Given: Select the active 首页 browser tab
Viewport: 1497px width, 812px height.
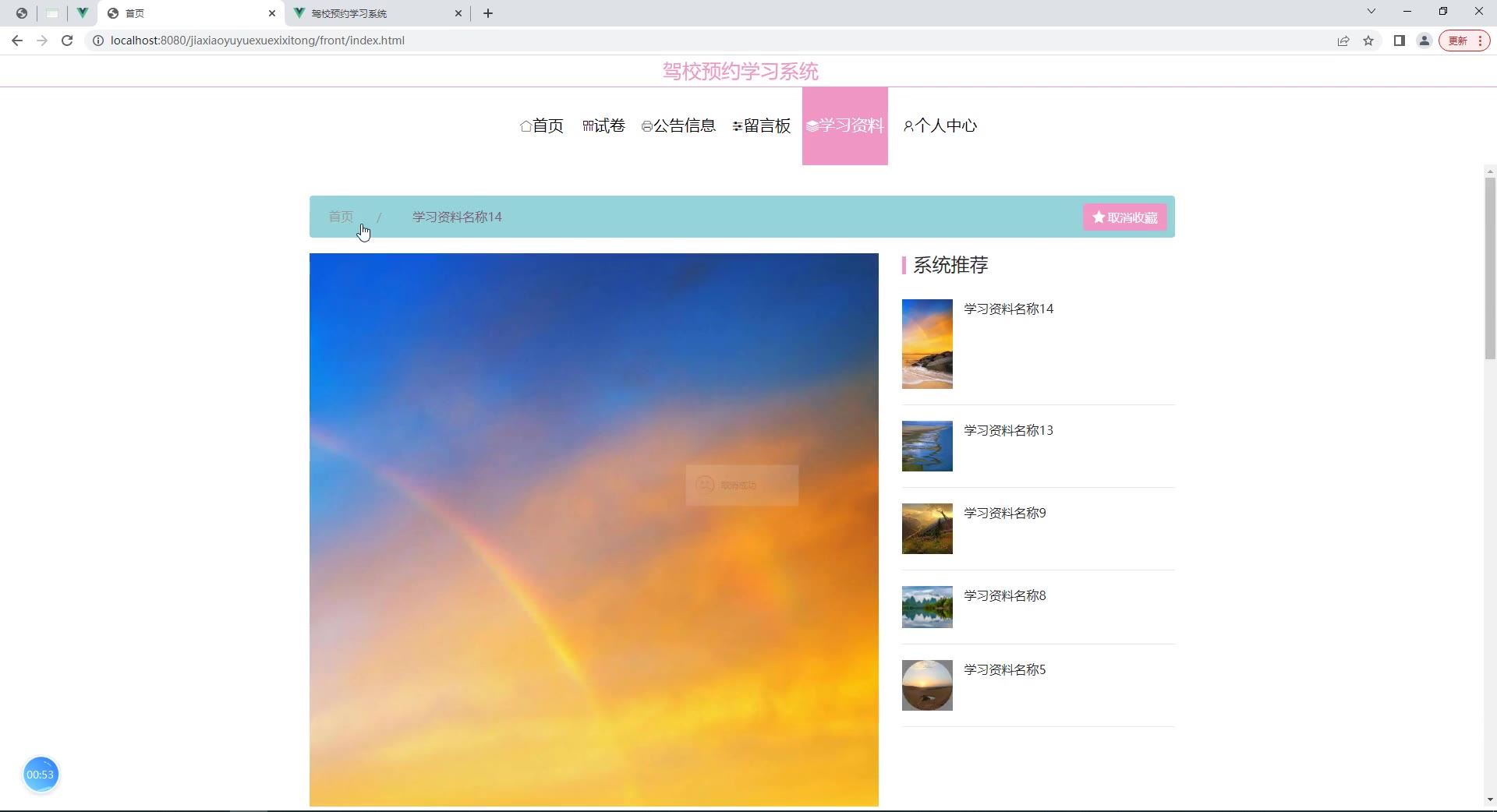Looking at the screenshot, I should click(x=191, y=13).
